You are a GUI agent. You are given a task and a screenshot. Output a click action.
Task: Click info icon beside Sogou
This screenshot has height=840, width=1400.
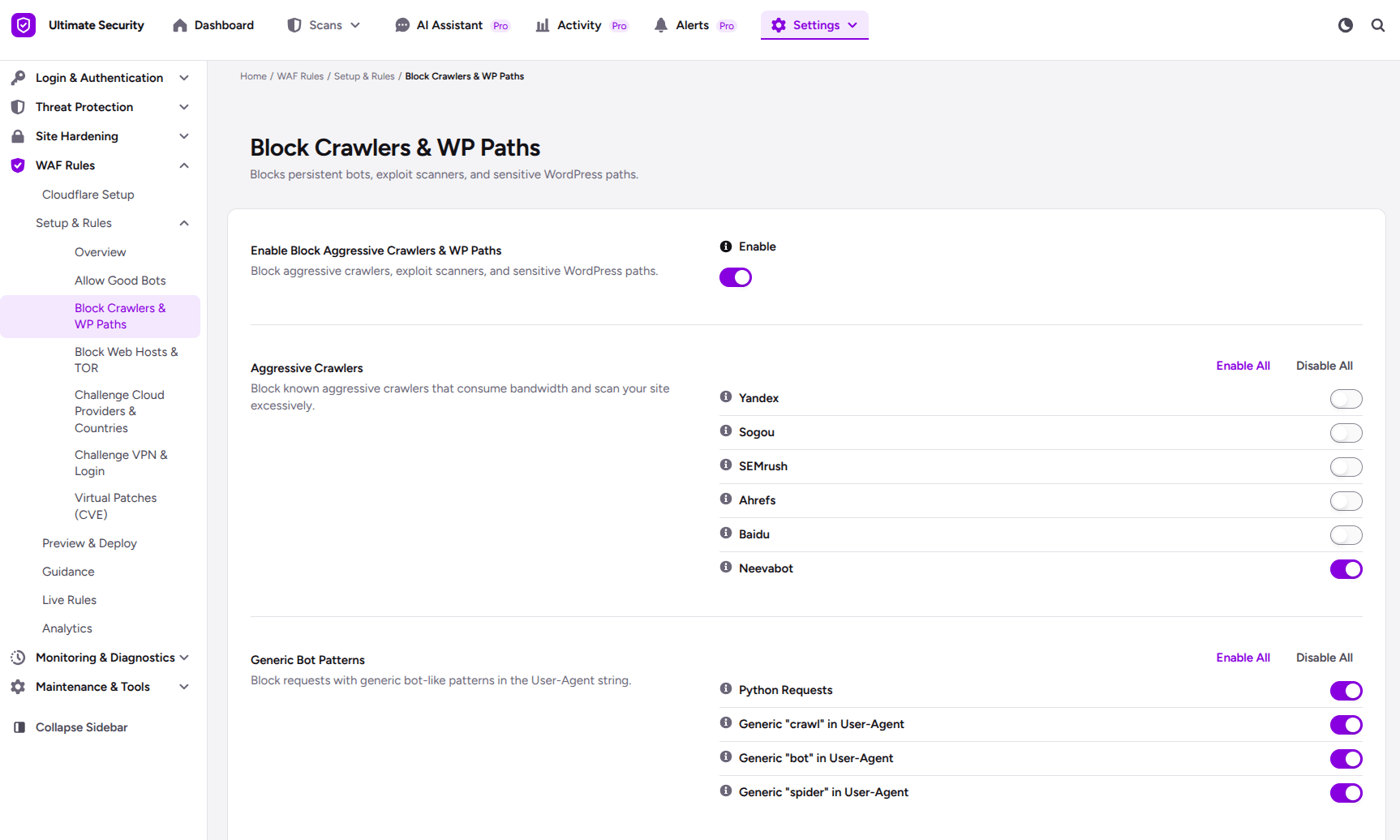(726, 431)
